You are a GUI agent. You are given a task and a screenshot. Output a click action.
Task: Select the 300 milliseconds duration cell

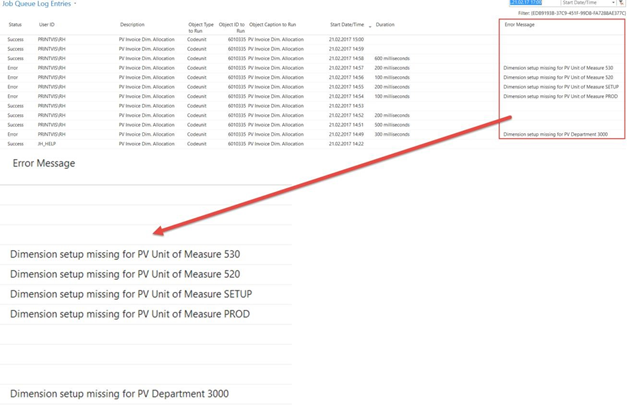[x=392, y=134]
